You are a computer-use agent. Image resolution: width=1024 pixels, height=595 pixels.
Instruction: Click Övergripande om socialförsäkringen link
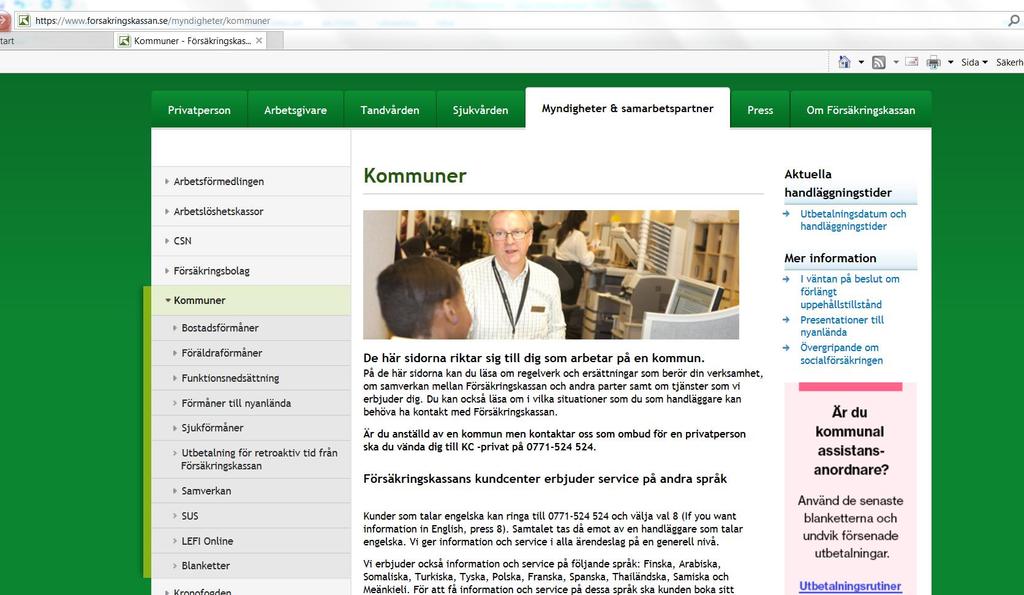tap(841, 354)
